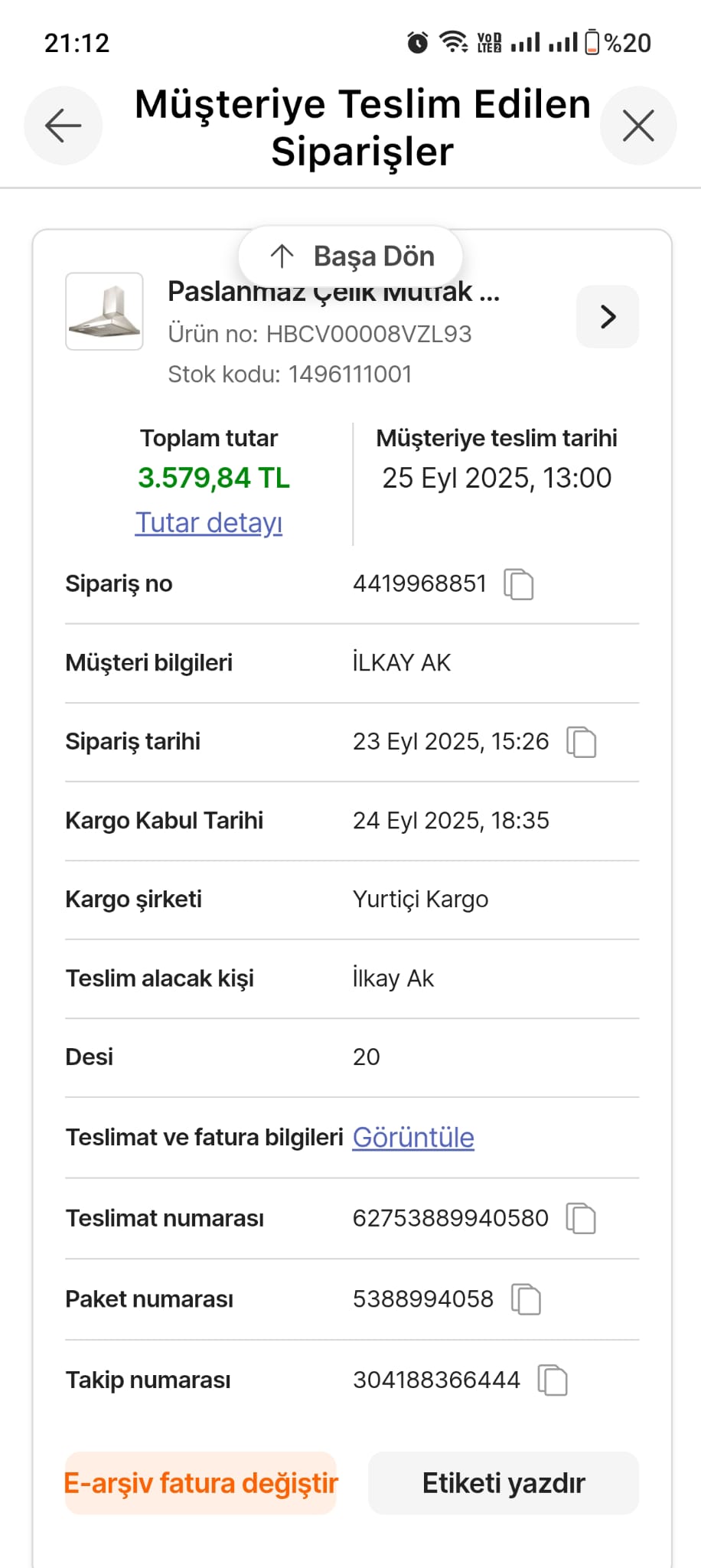Tap the product title Paslanmaz Çelik Mutfak

pos(334,292)
